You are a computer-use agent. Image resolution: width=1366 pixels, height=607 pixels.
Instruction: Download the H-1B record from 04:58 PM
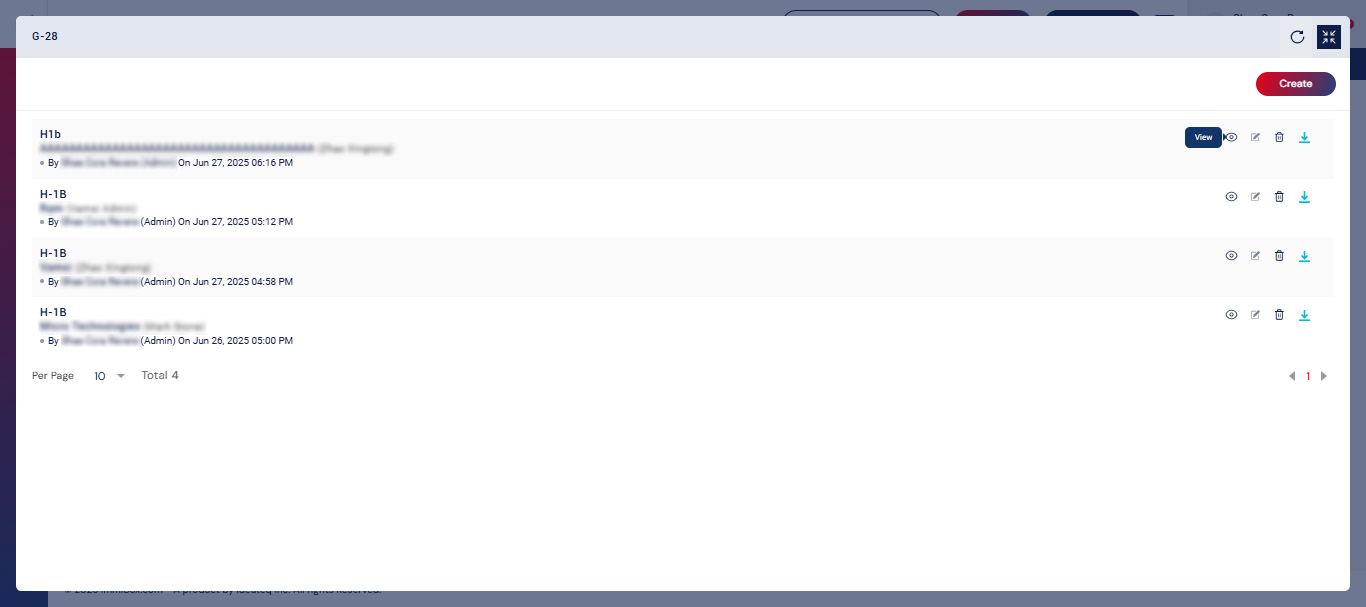click(1304, 256)
